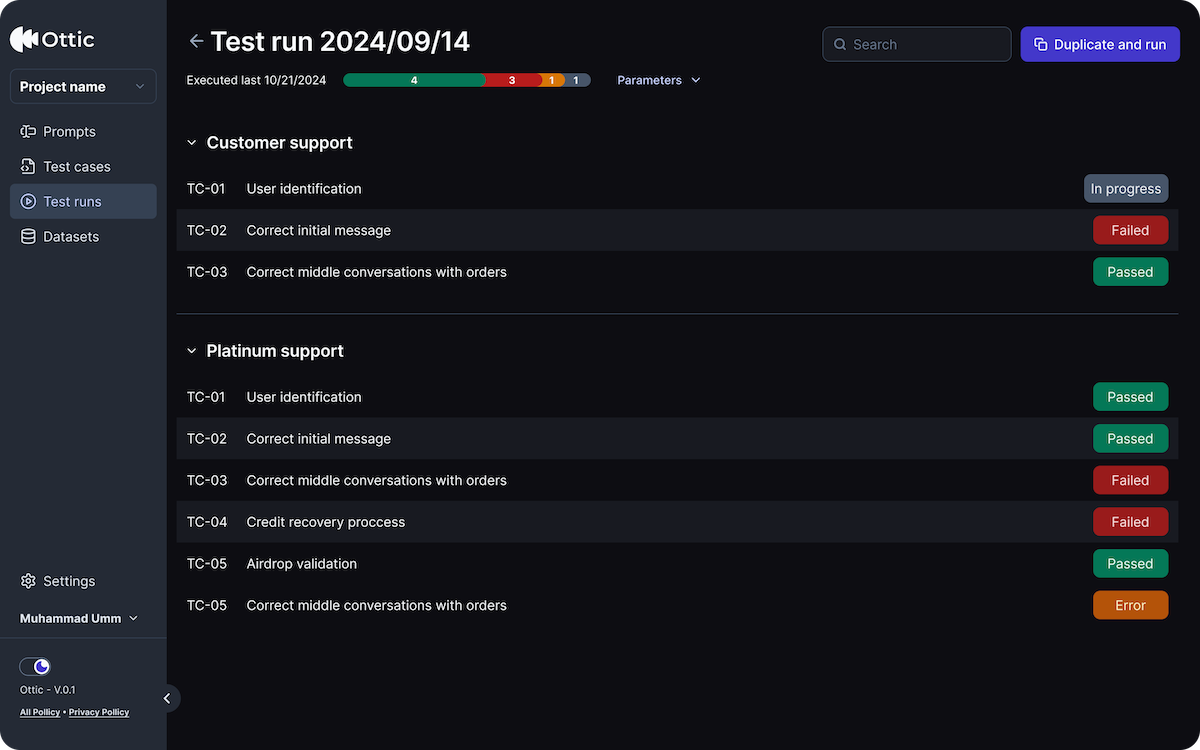Click Failed badge for Credit recovery proccess
Image resolution: width=1200 pixels, height=750 pixels.
(x=1130, y=522)
